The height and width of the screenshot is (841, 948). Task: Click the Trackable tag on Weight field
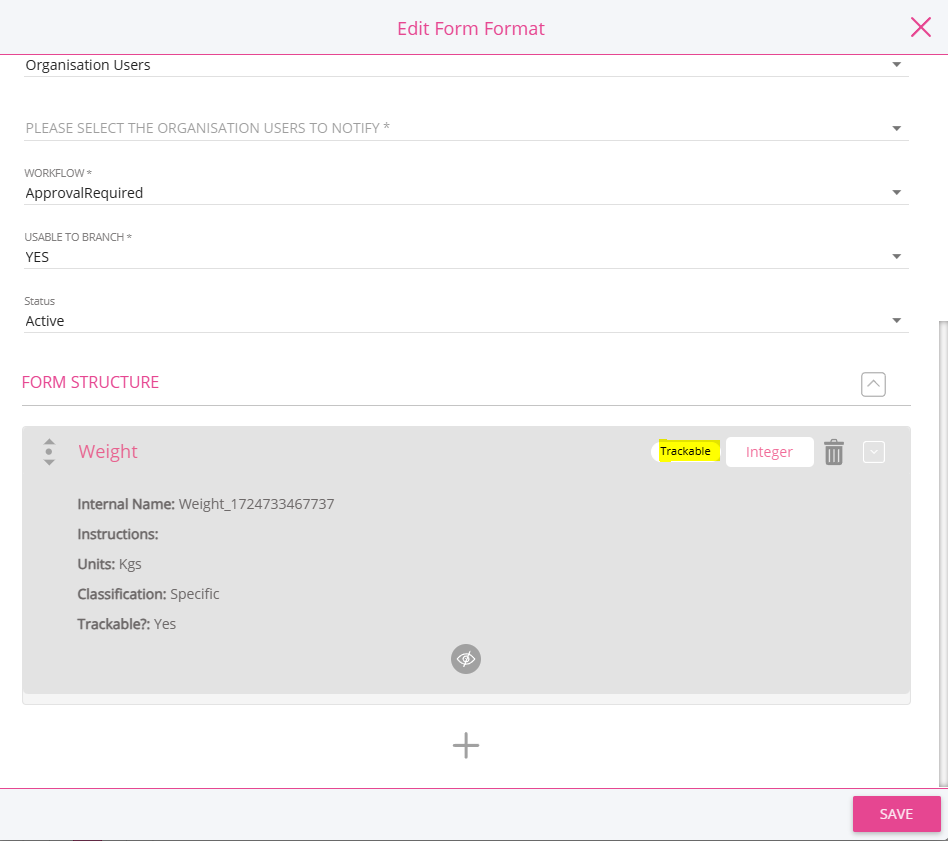tap(686, 451)
